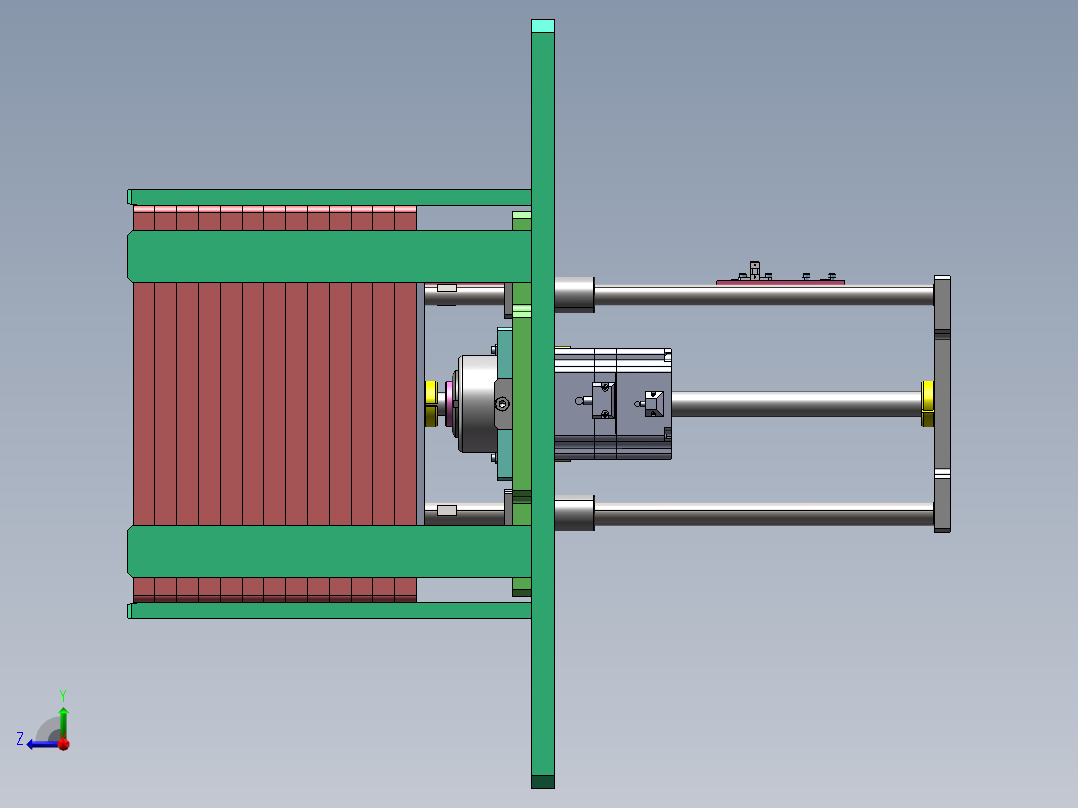Select the dark green bottom cap of vertical plate

point(542,782)
